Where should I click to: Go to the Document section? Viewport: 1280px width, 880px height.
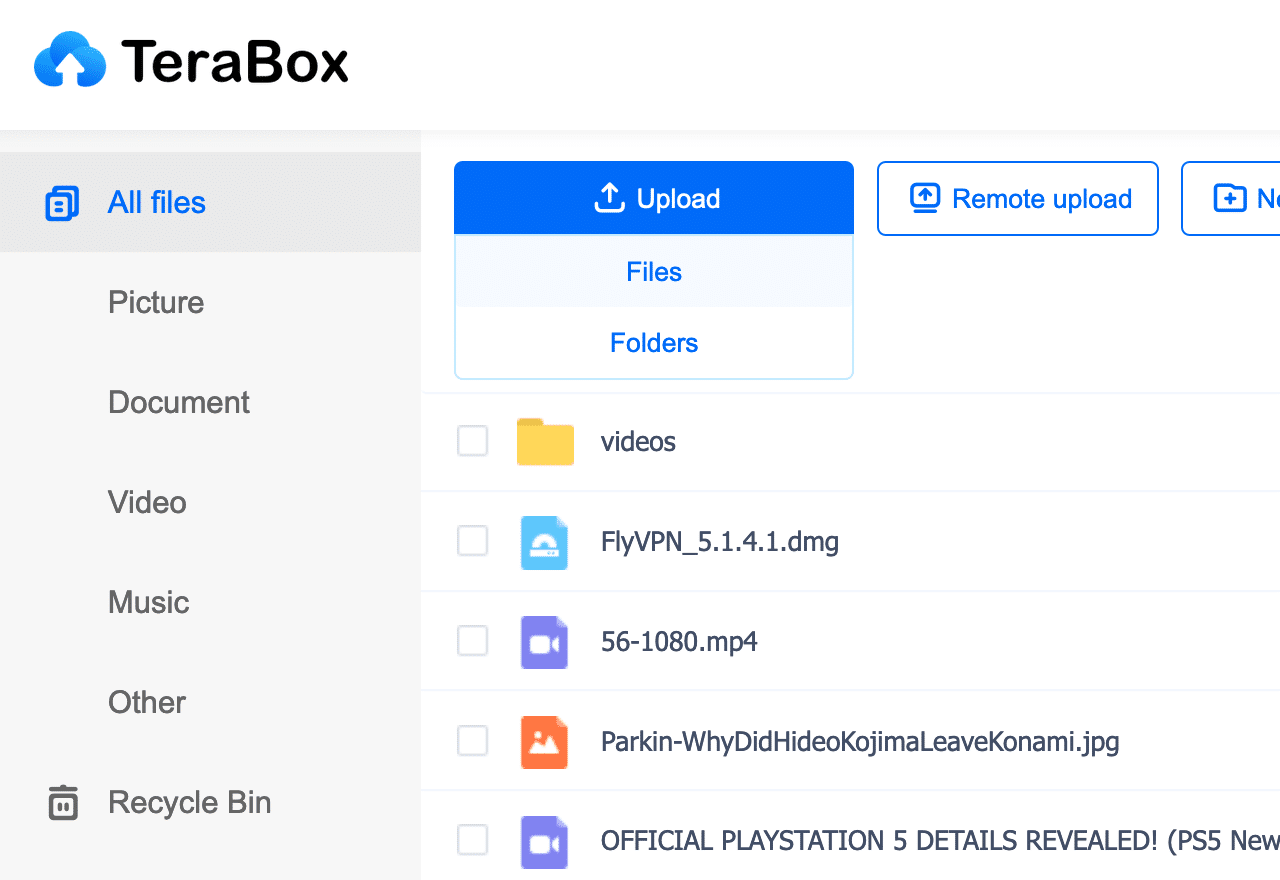pyautogui.click(x=178, y=402)
